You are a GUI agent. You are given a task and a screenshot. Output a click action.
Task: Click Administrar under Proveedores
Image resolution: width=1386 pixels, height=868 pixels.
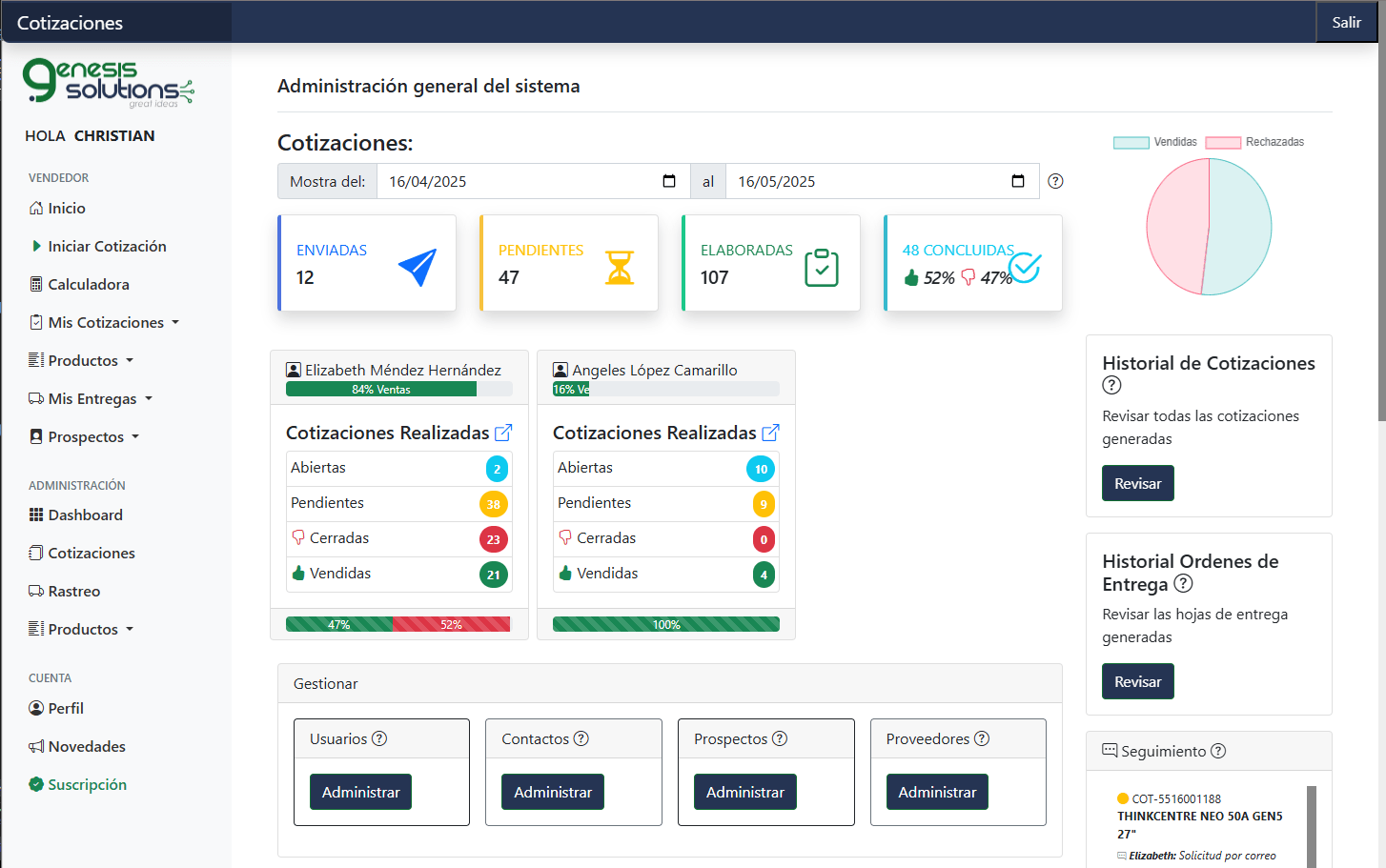point(937,792)
